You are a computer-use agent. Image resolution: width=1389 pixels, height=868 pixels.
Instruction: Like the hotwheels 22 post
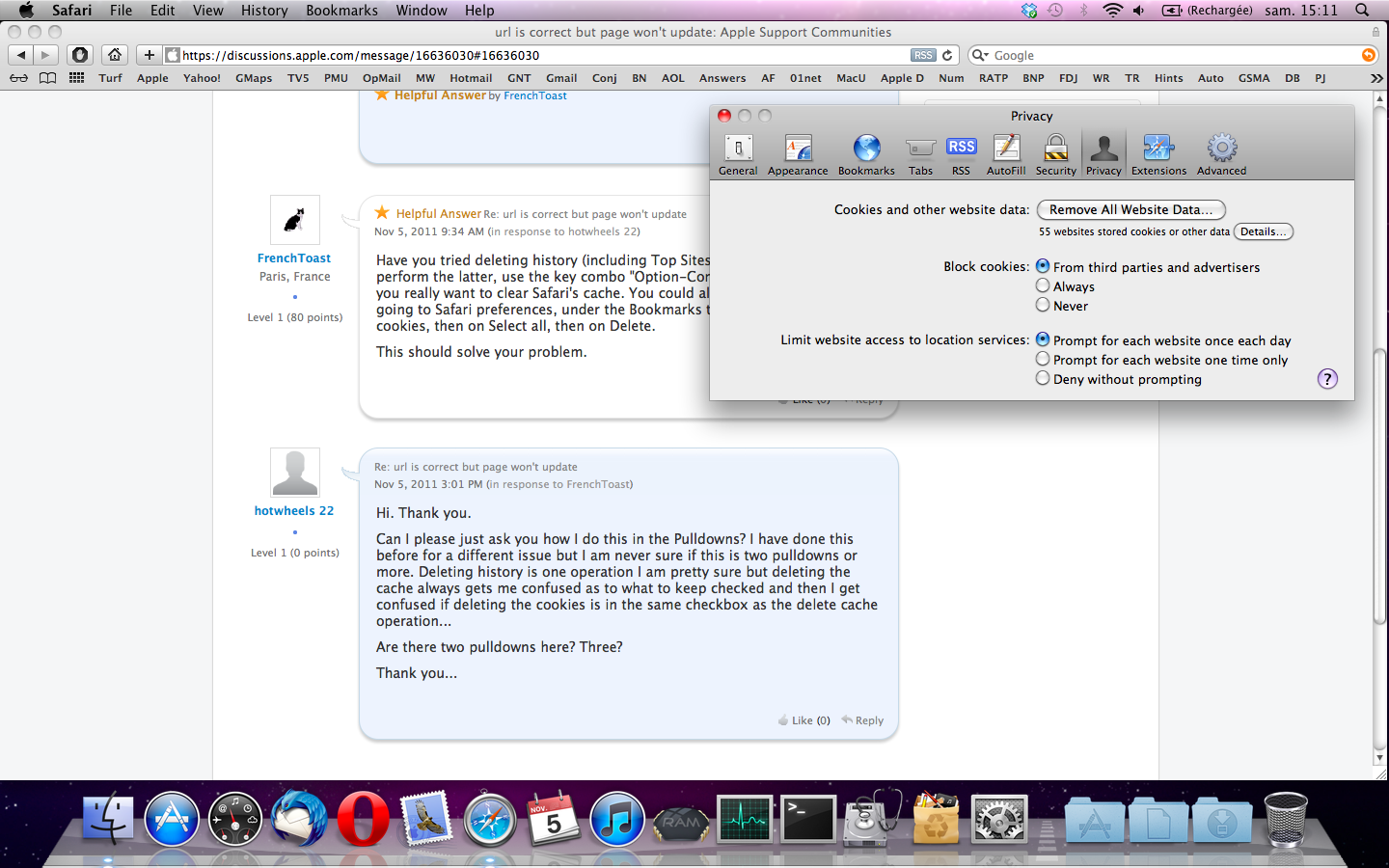point(804,720)
